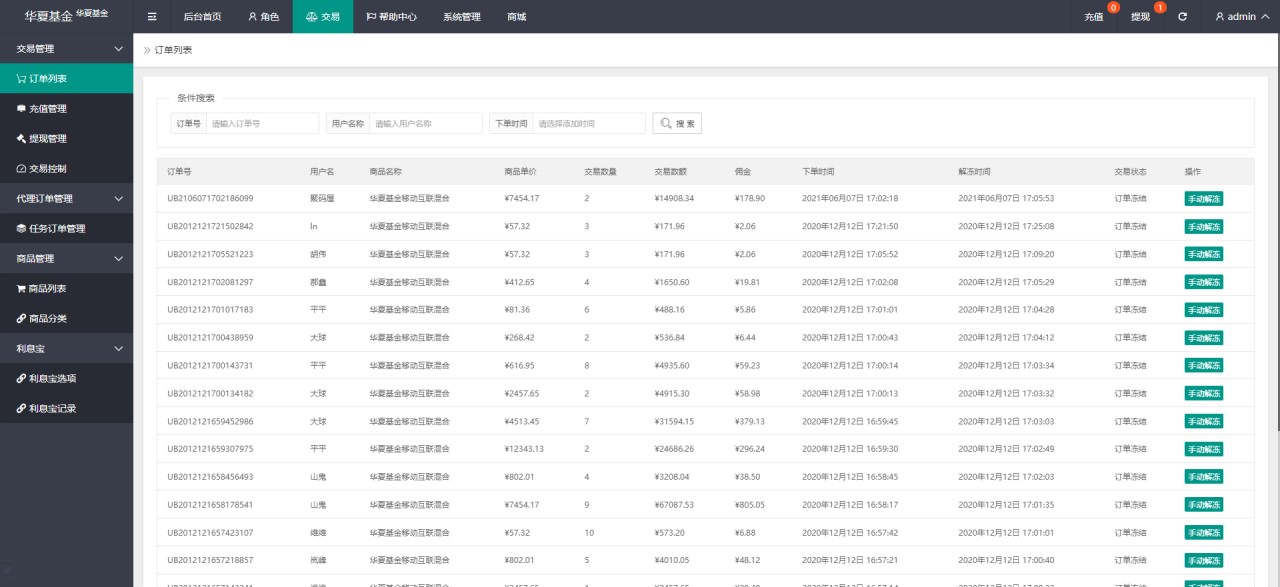Open 充值 notifications in the top bar

pos(1093,17)
